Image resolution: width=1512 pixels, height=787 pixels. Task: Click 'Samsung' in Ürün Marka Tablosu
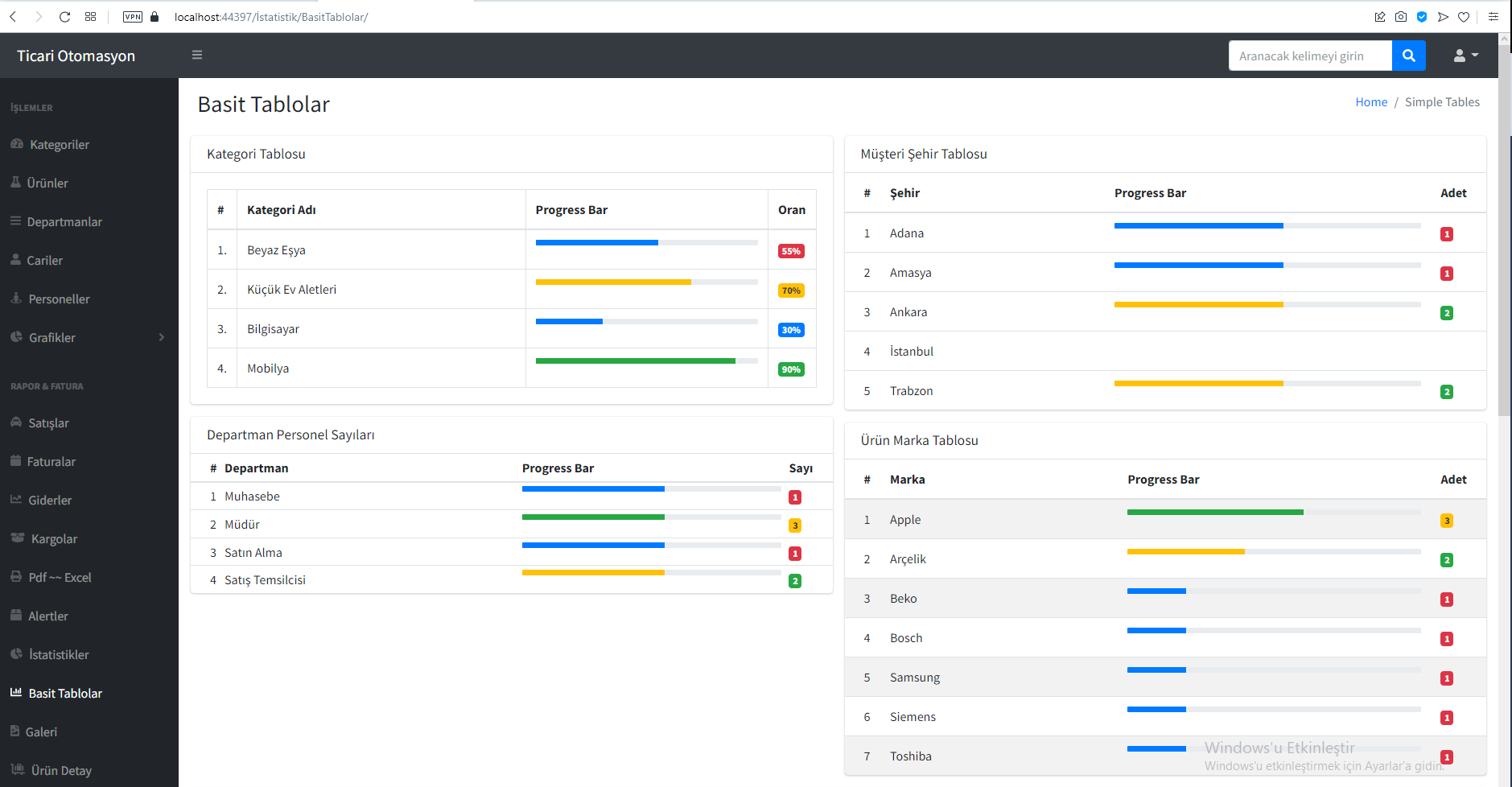(x=914, y=678)
